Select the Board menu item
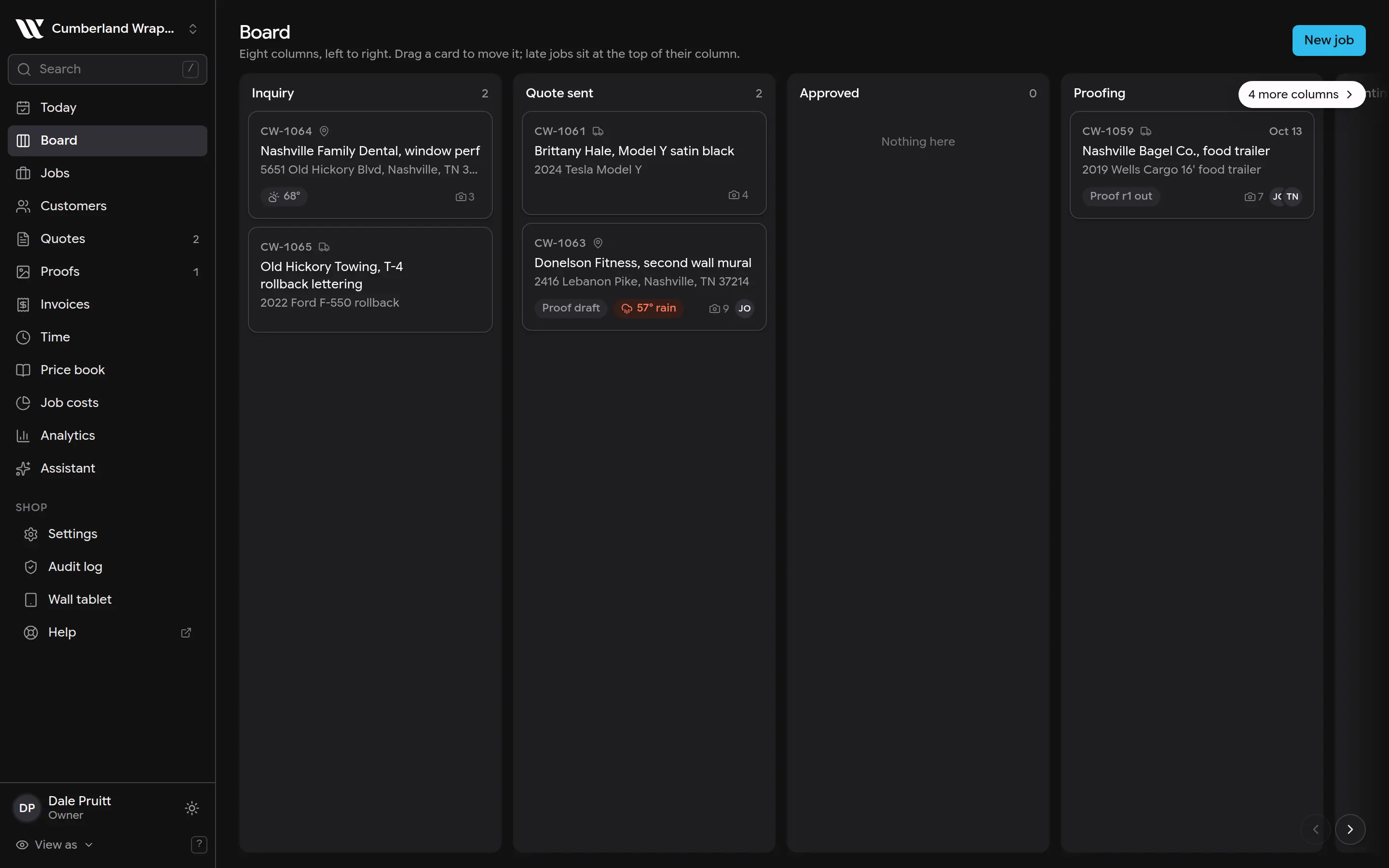This screenshot has height=868, width=1389. (108, 141)
